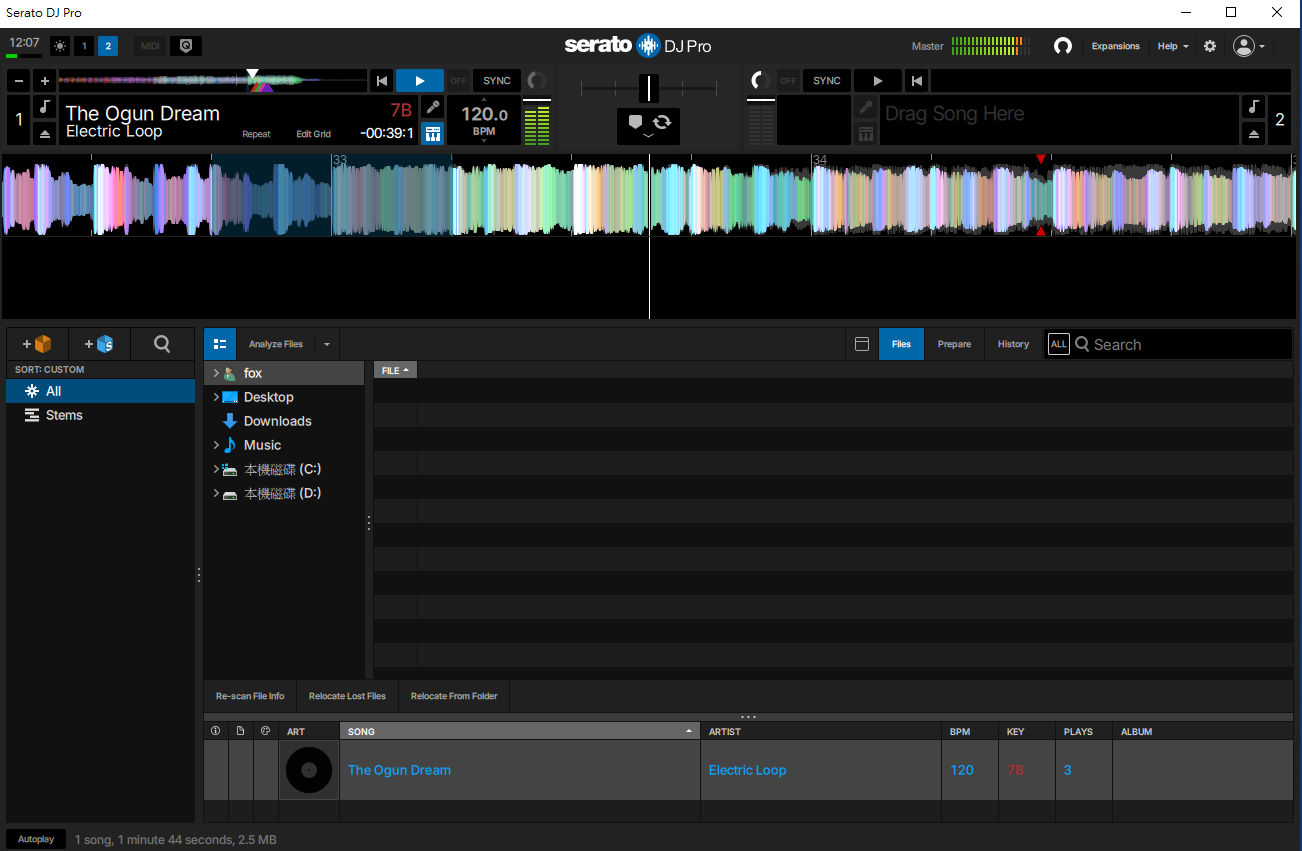1302x851 pixels.
Task: Sort by the FILE column header
Action: (x=395, y=370)
